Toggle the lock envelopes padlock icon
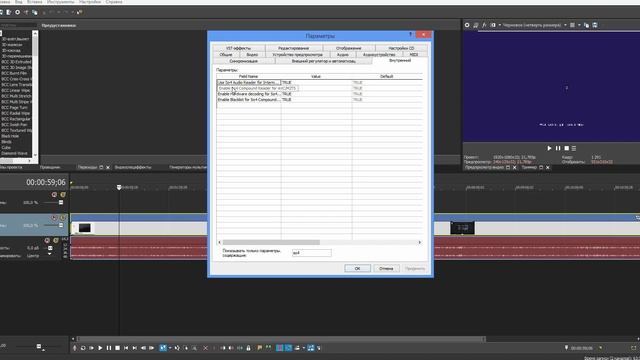The width and height of the screenshot is (640, 360). (248, 348)
